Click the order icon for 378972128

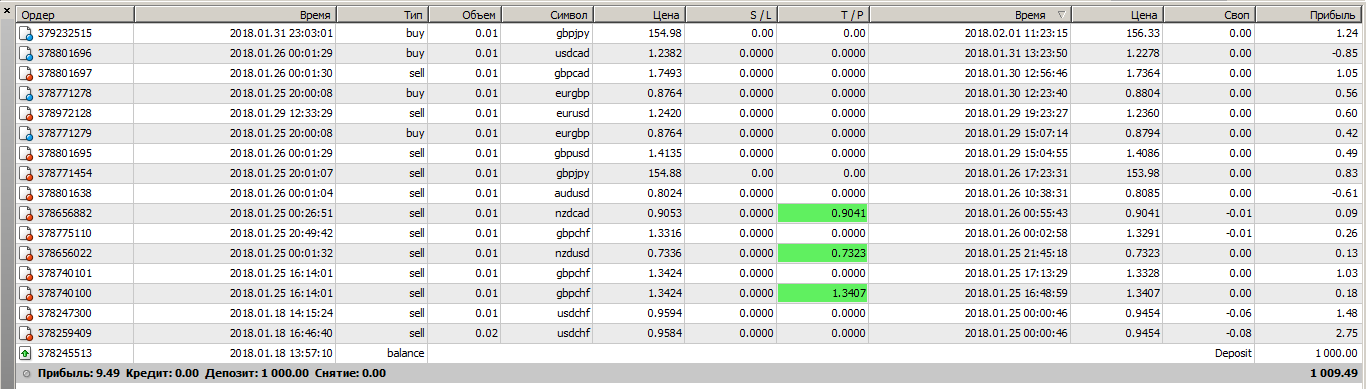[26, 113]
